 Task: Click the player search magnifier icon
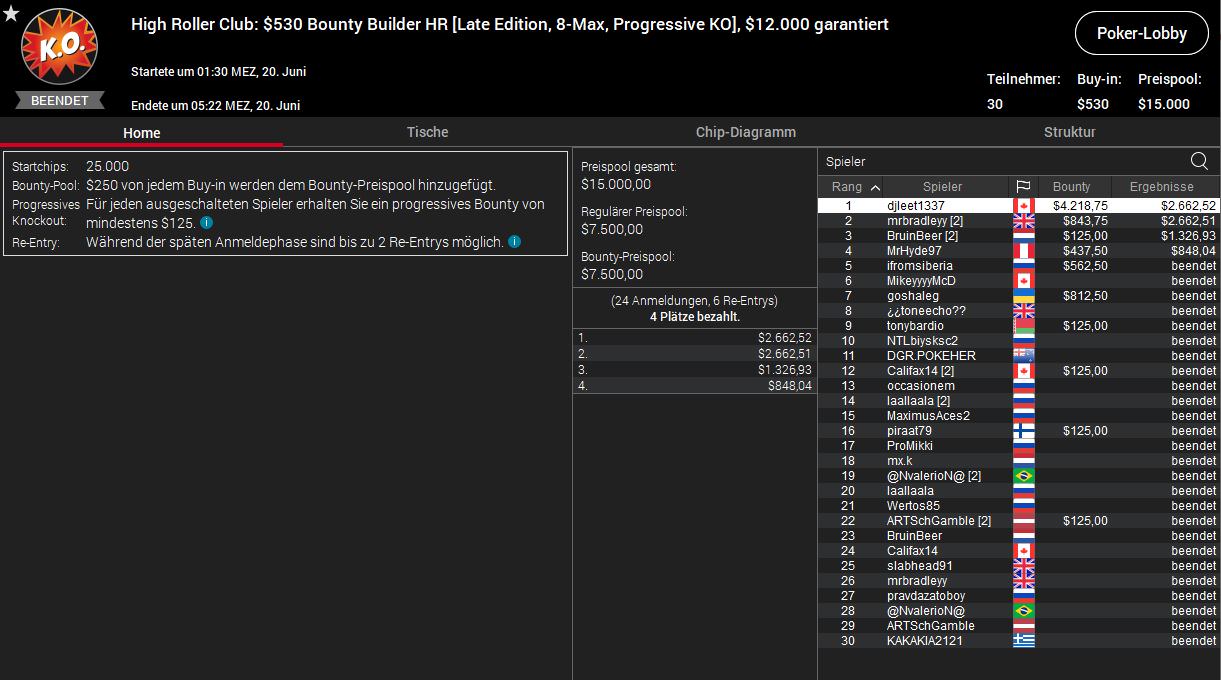point(1199,162)
